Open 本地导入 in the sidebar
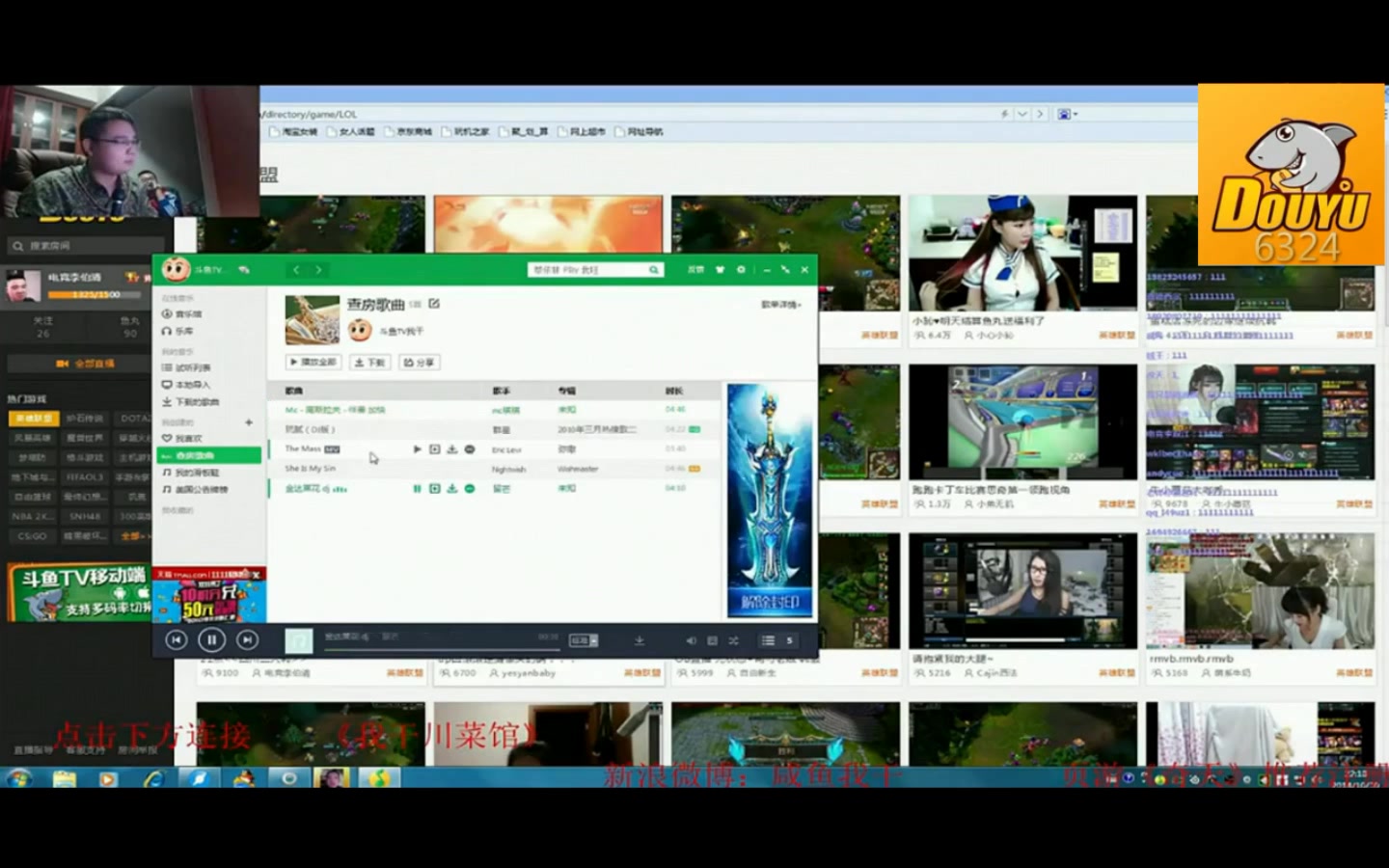 coord(186,385)
